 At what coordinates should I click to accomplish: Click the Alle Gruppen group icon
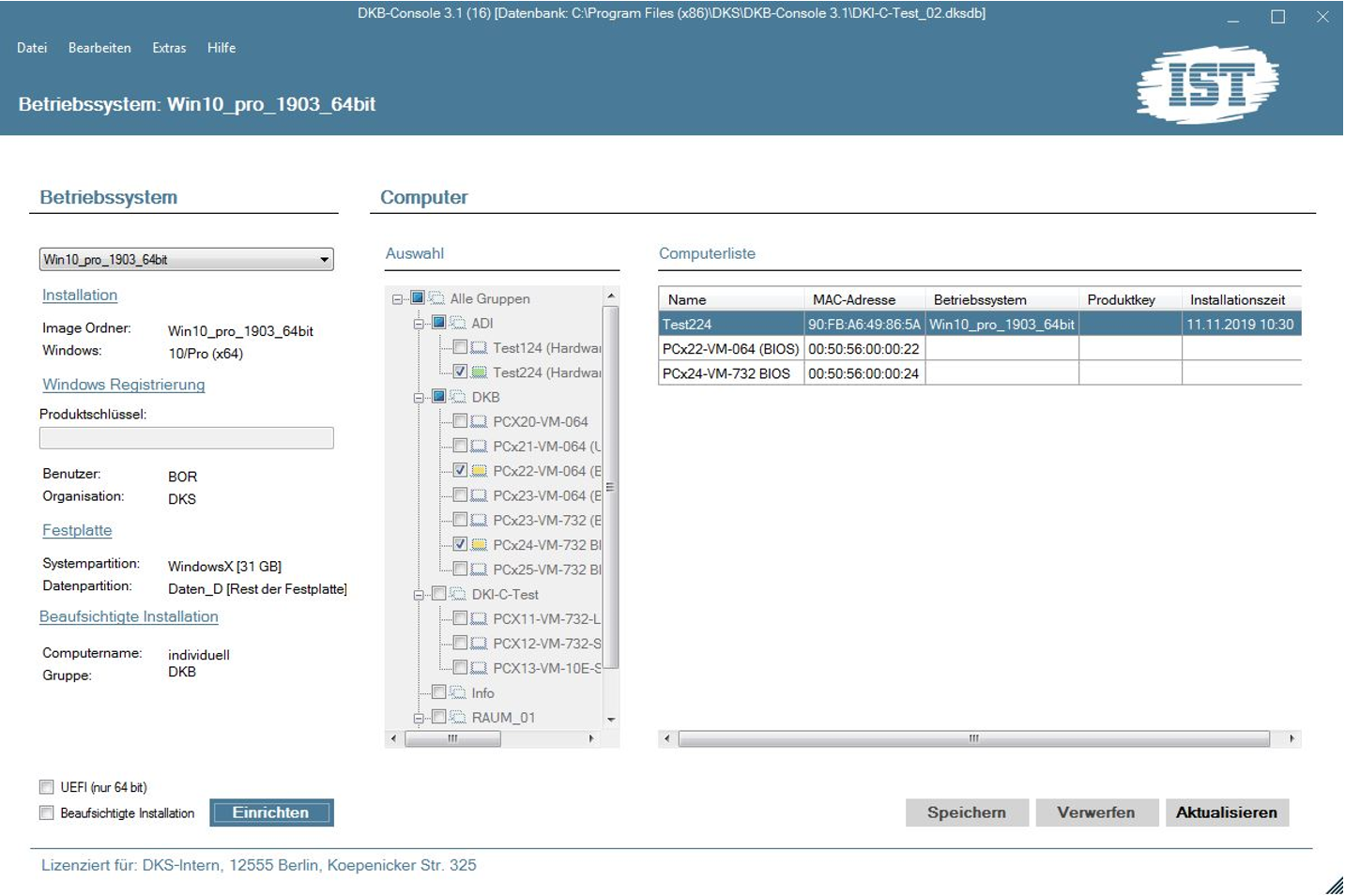tap(436, 298)
